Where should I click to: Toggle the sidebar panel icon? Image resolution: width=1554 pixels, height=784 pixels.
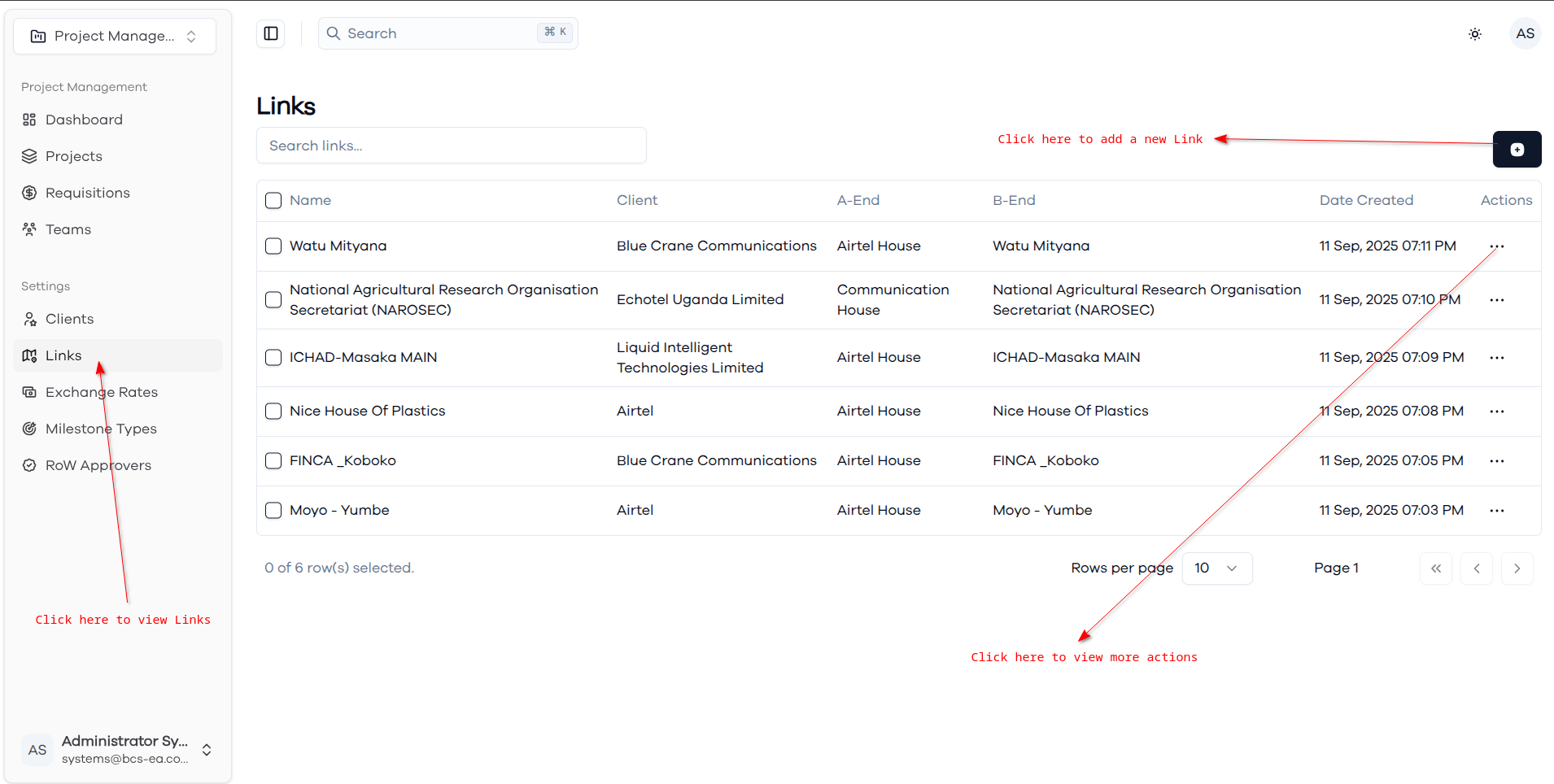pyautogui.click(x=271, y=33)
